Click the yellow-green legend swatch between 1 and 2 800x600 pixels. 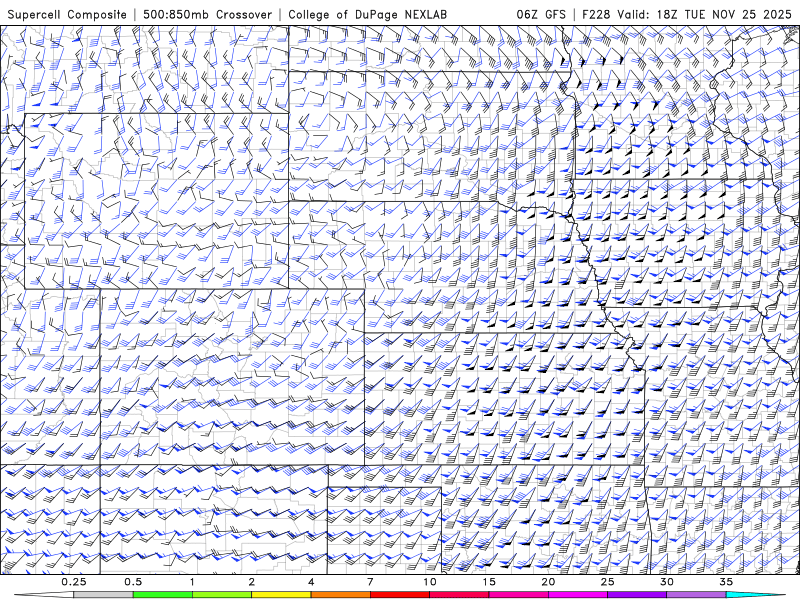(222, 595)
